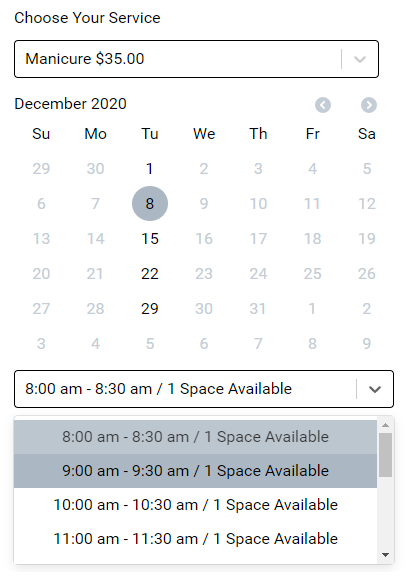Expand service list with chevron arrow

point(360,59)
